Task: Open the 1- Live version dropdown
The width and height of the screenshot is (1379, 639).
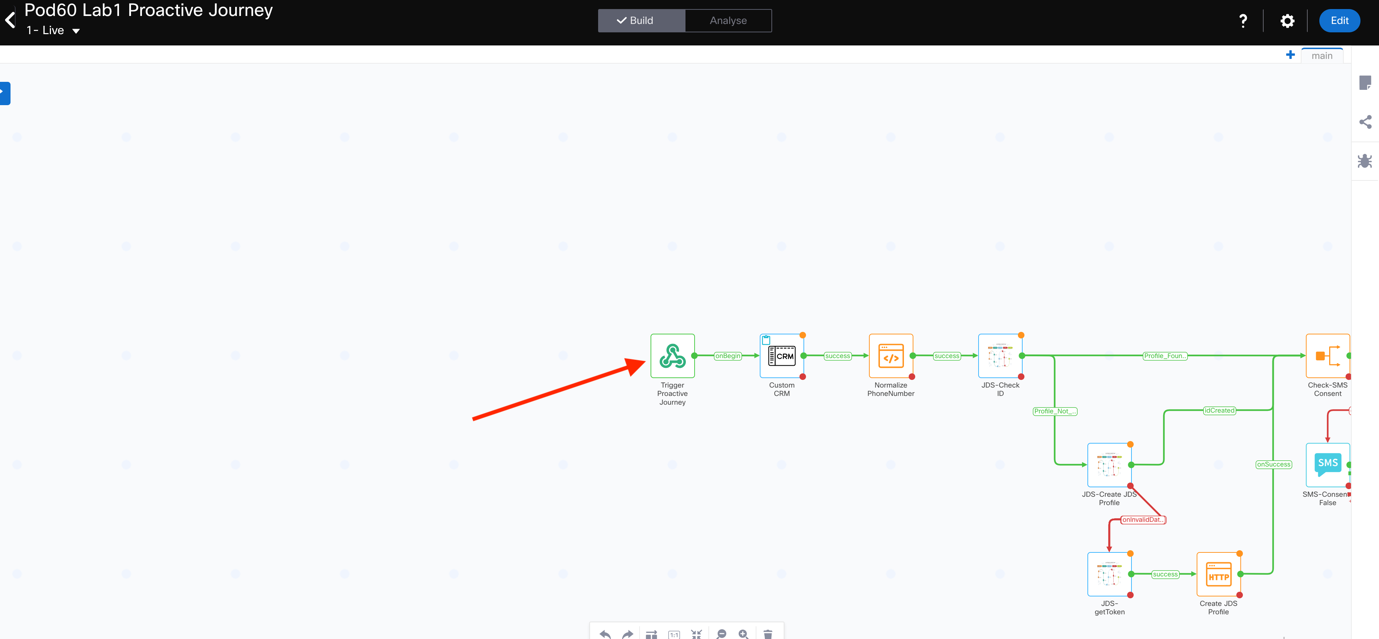Action: click(x=54, y=31)
